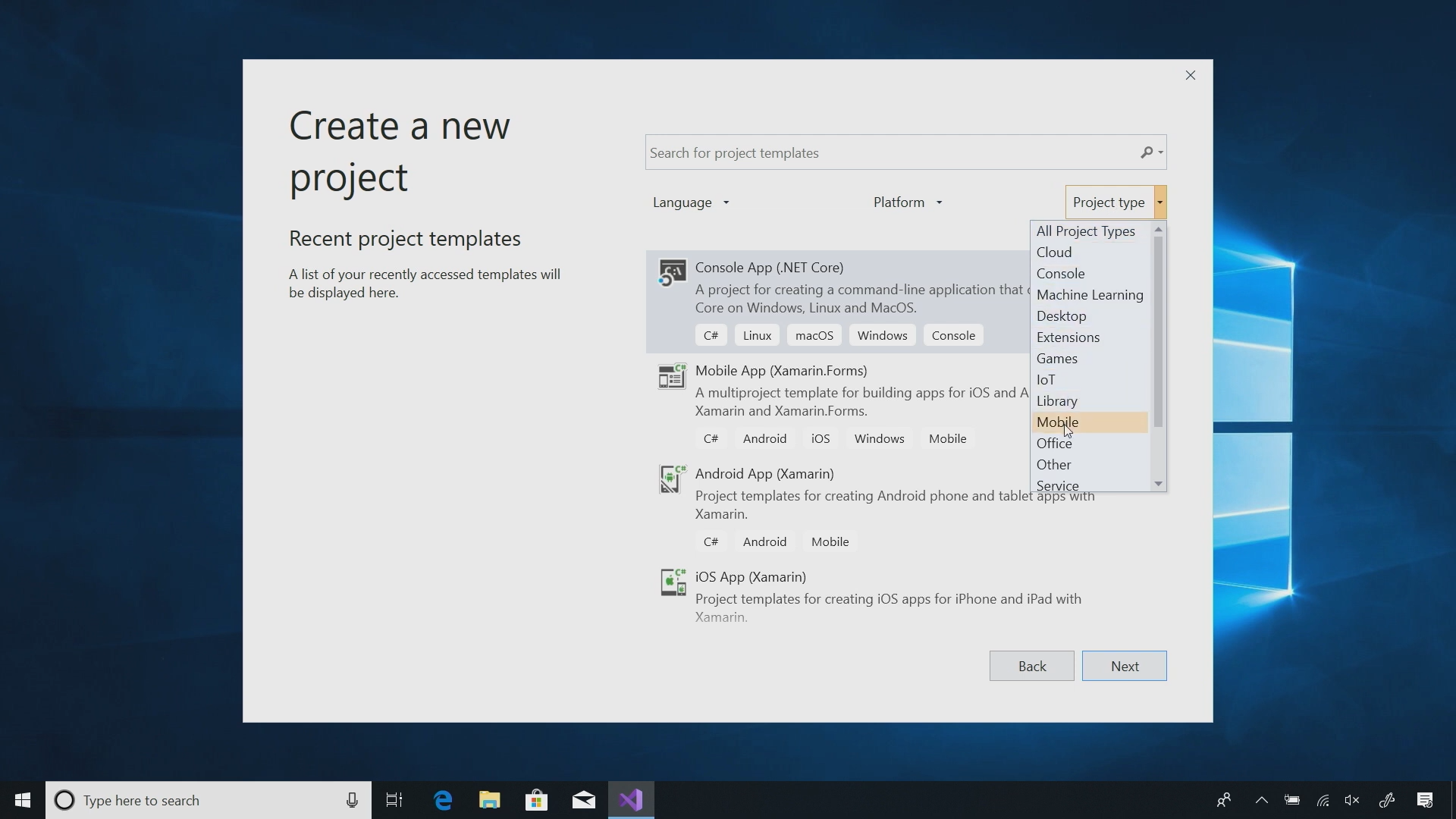Select Mobile from project type list
Image resolution: width=1456 pixels, height=819 pixels.
pos(1058,422)
